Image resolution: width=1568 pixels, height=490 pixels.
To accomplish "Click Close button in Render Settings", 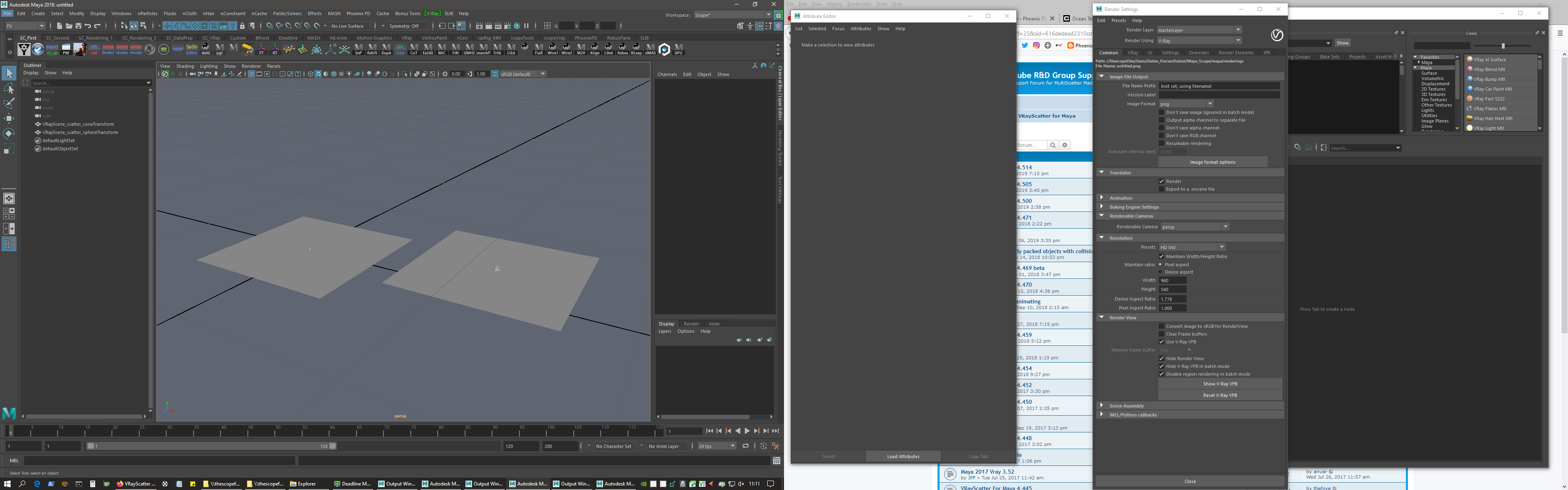I will [1190, 481].
